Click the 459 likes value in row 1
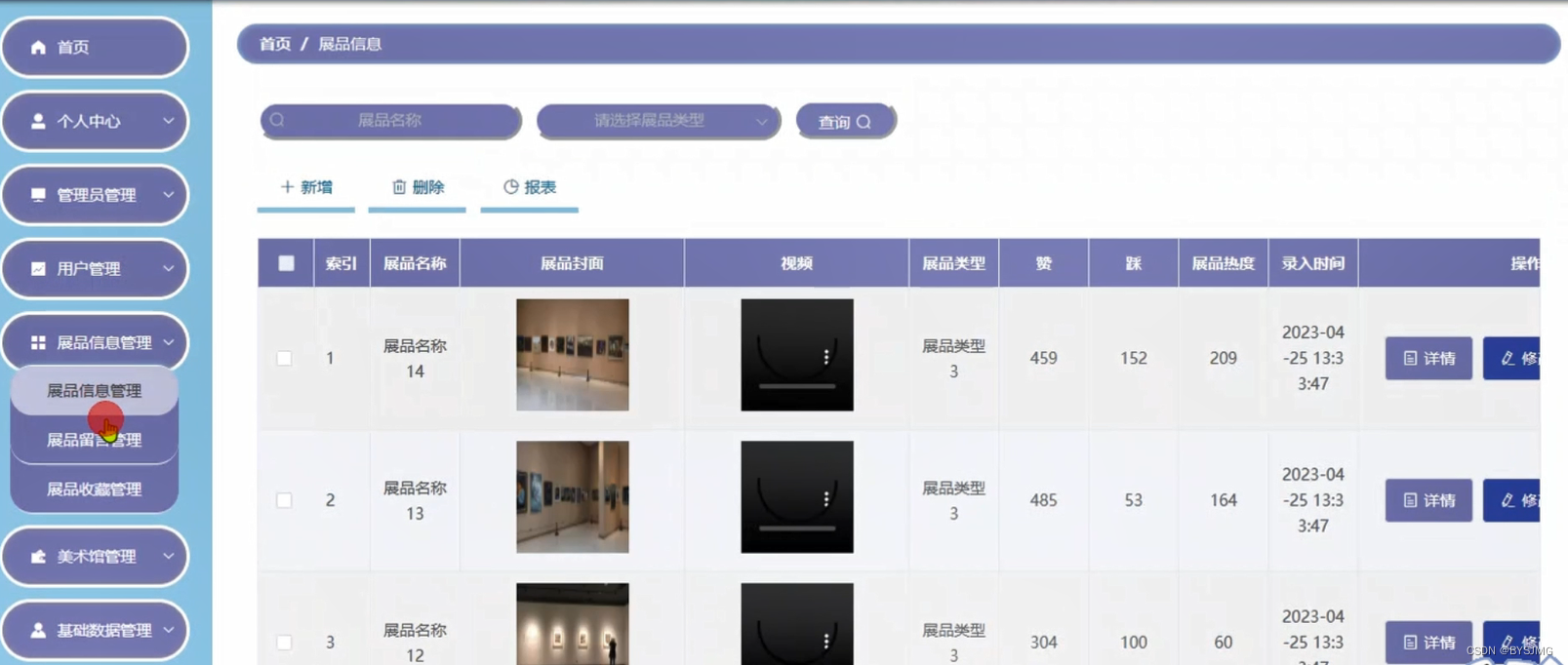 coord(1044,358)
